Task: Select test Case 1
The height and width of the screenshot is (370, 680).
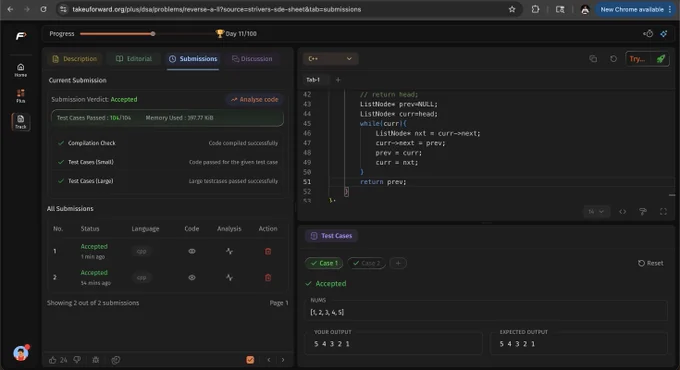Action: click(324, 263)
